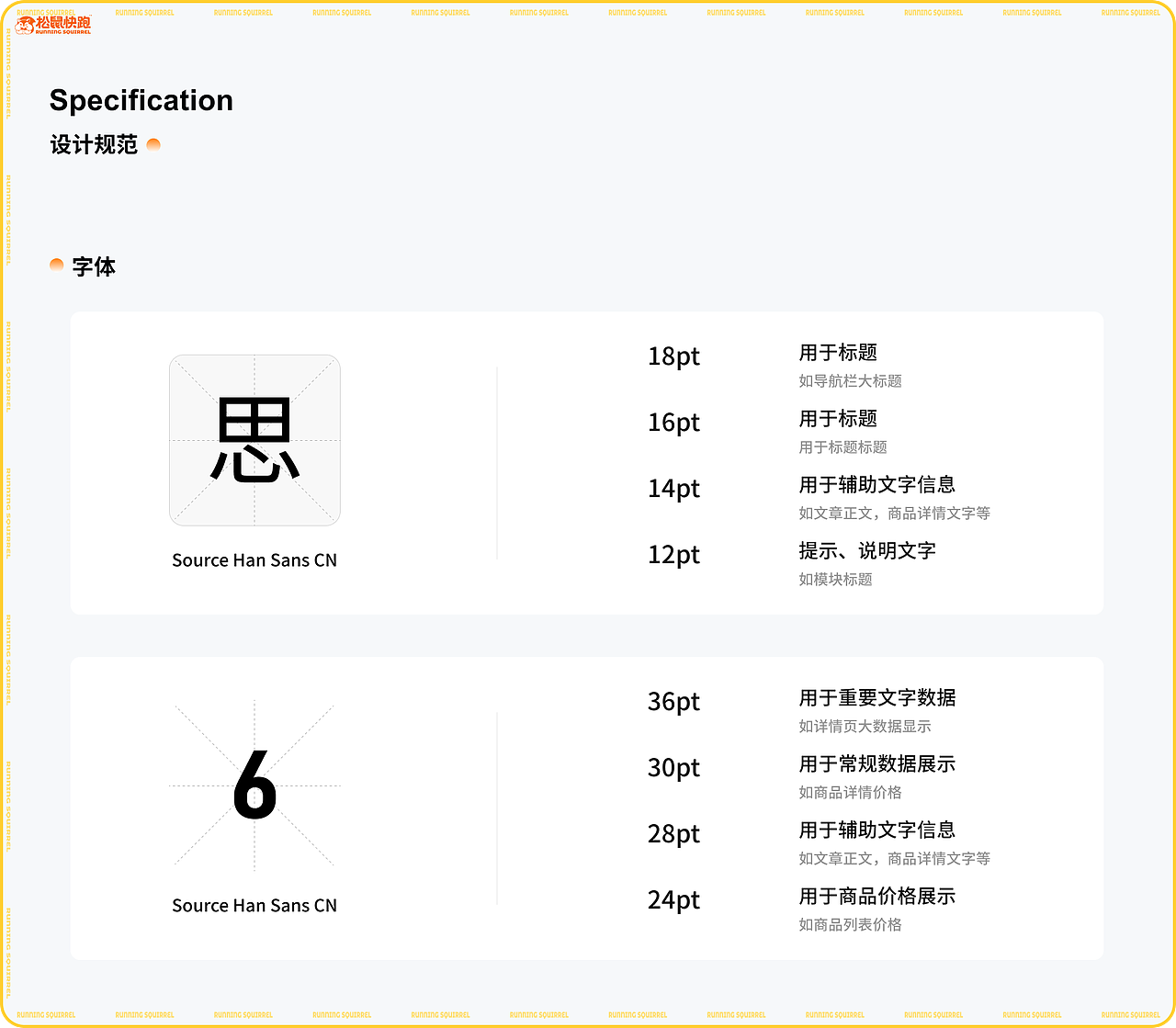Click the orange dot before 字体

57,264
